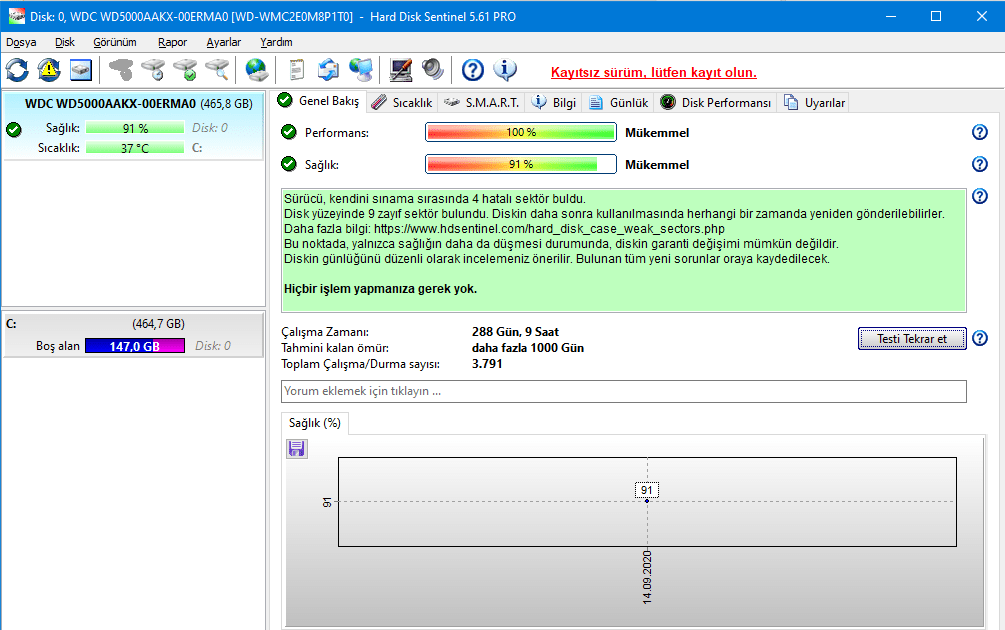The width and height of the screenshot is (1005, 630).
Task: Click green status check in disk list panel
Action: [x=13, y=129]
